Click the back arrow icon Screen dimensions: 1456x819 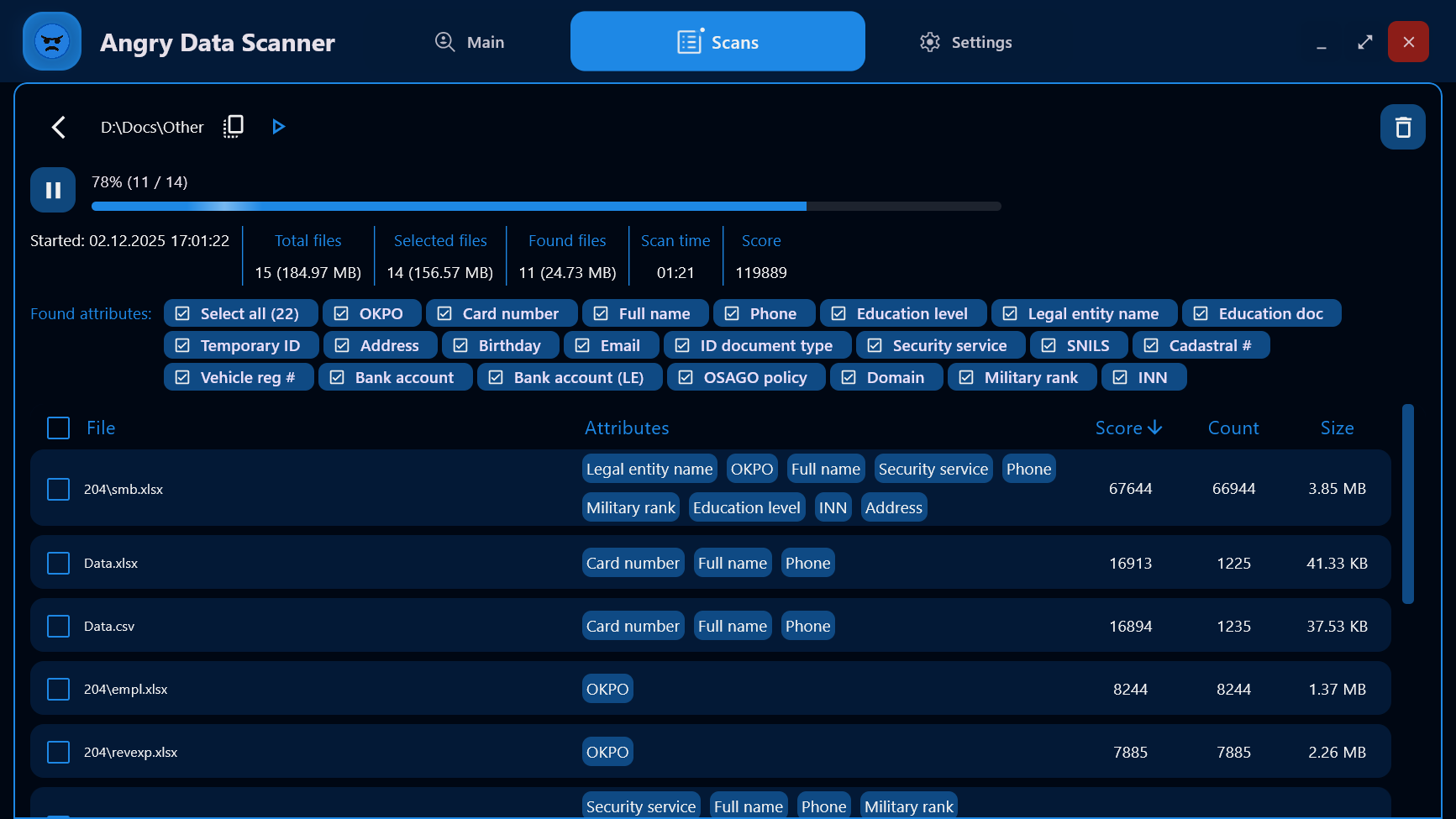point(58,127)
